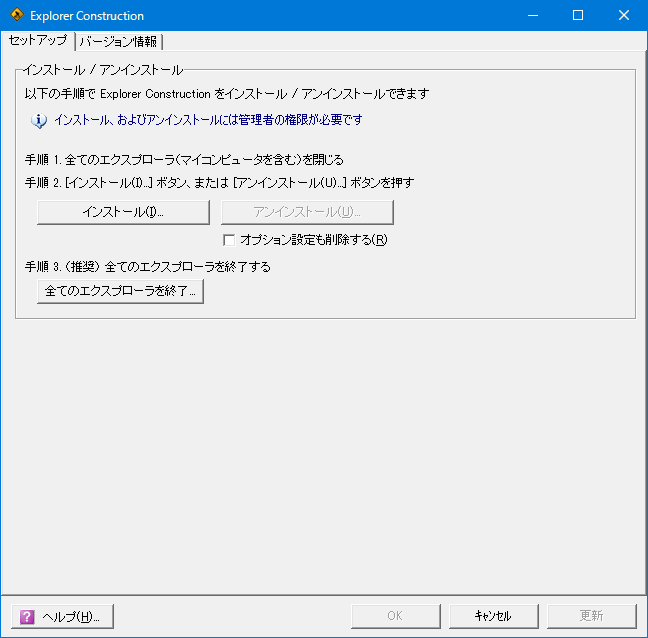Click blue text about 管理者の権限が必要です
The width and height of the screenshot is (648, 638).
coord(209,120)
